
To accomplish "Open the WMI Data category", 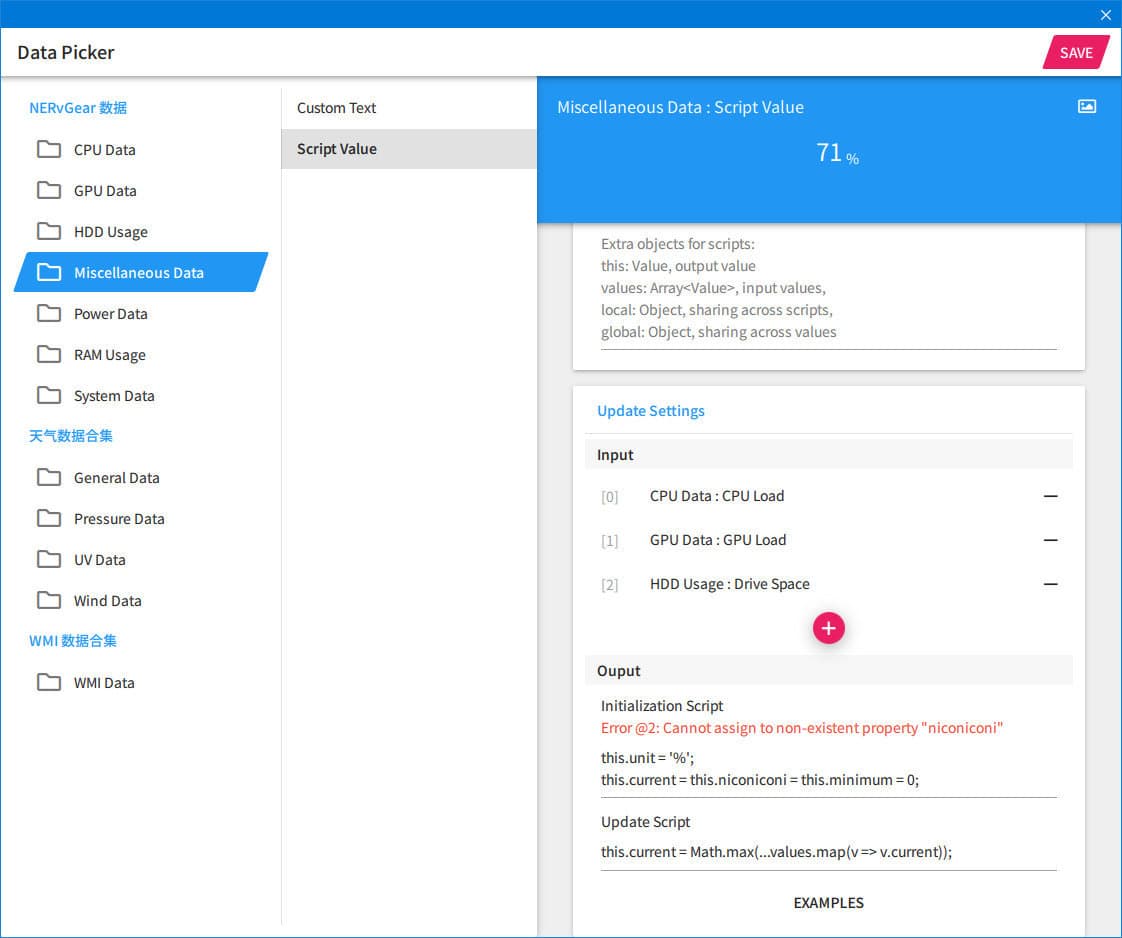I will pyautogui.click(x=141, y=683).
